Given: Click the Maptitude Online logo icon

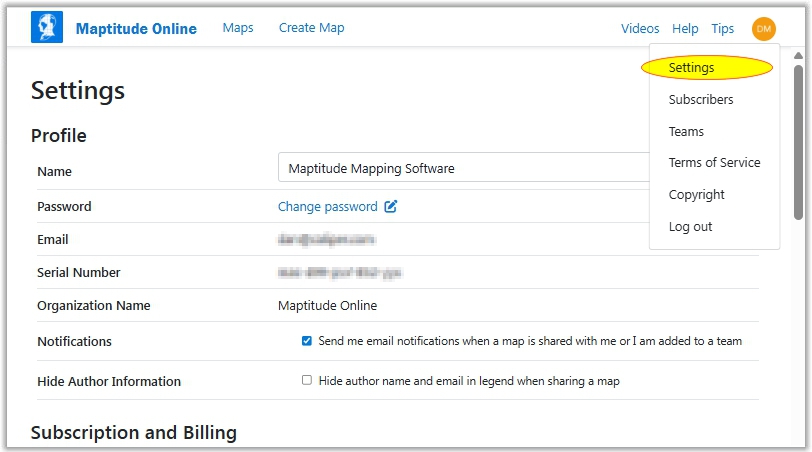Looking at the screenshot, I should coord(47,27).
